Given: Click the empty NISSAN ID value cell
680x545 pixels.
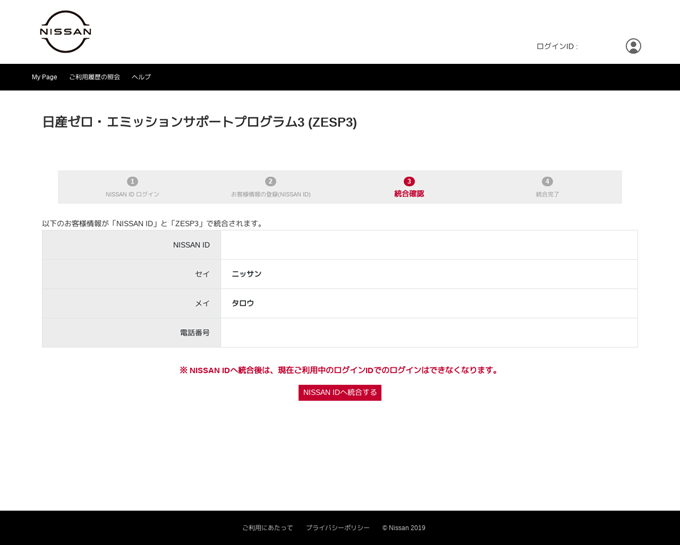Looking at the screenshot, I should click(x=428, y=245).
